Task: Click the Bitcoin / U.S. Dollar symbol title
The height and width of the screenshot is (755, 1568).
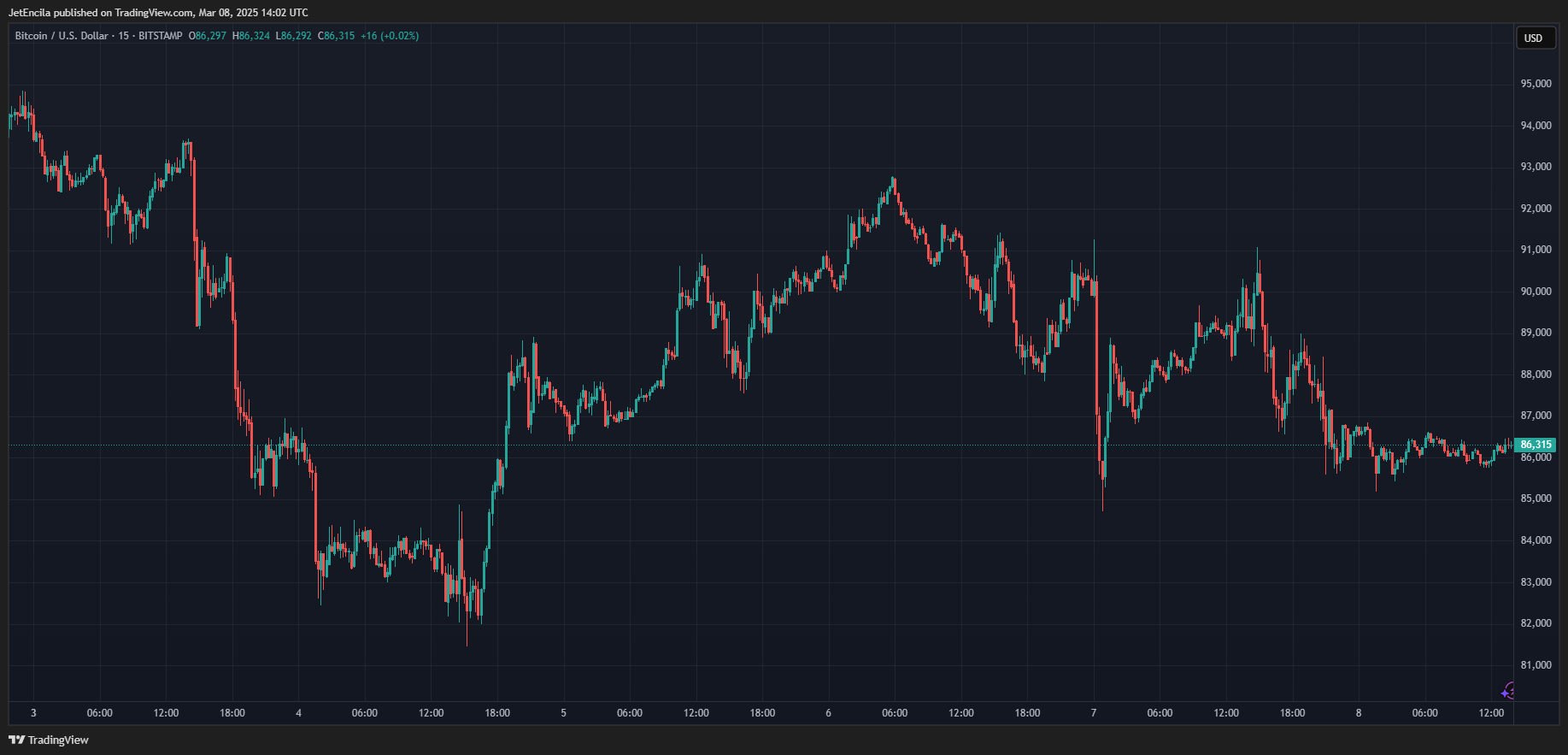Action: click(62, 36)
